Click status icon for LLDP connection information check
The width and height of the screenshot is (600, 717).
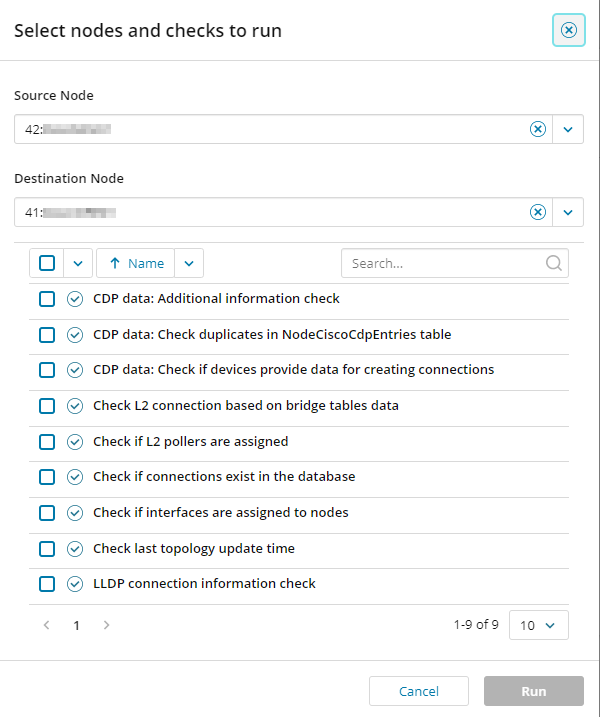point(75,584)
